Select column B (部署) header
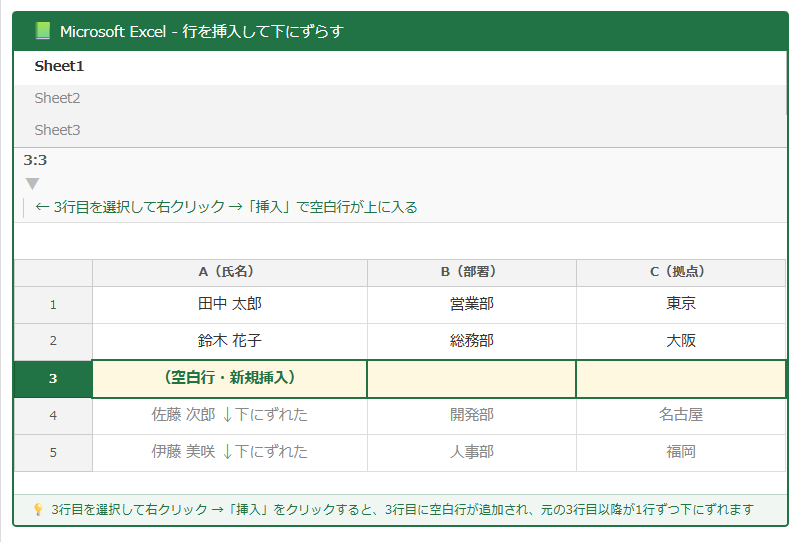The image size is (800, 542). pyautogui.click(x=471, y=272)
